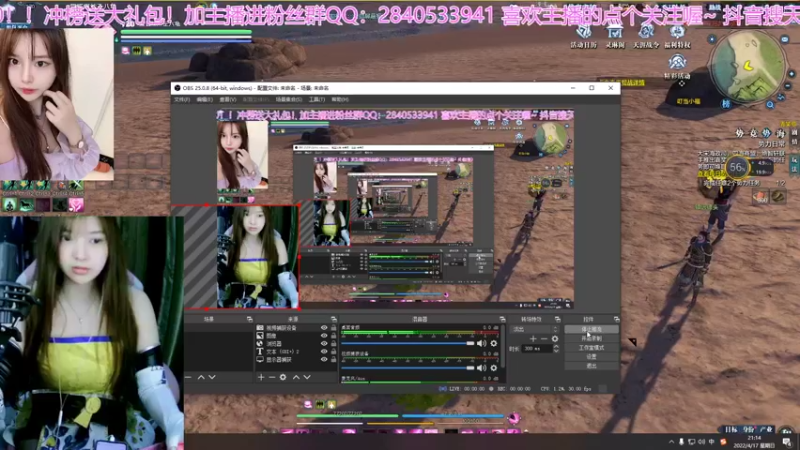Image resolution: width=800 pixels, height=450 pixels.
Task: Open 活动日历 icon in the game
Action: coord(583,36)
